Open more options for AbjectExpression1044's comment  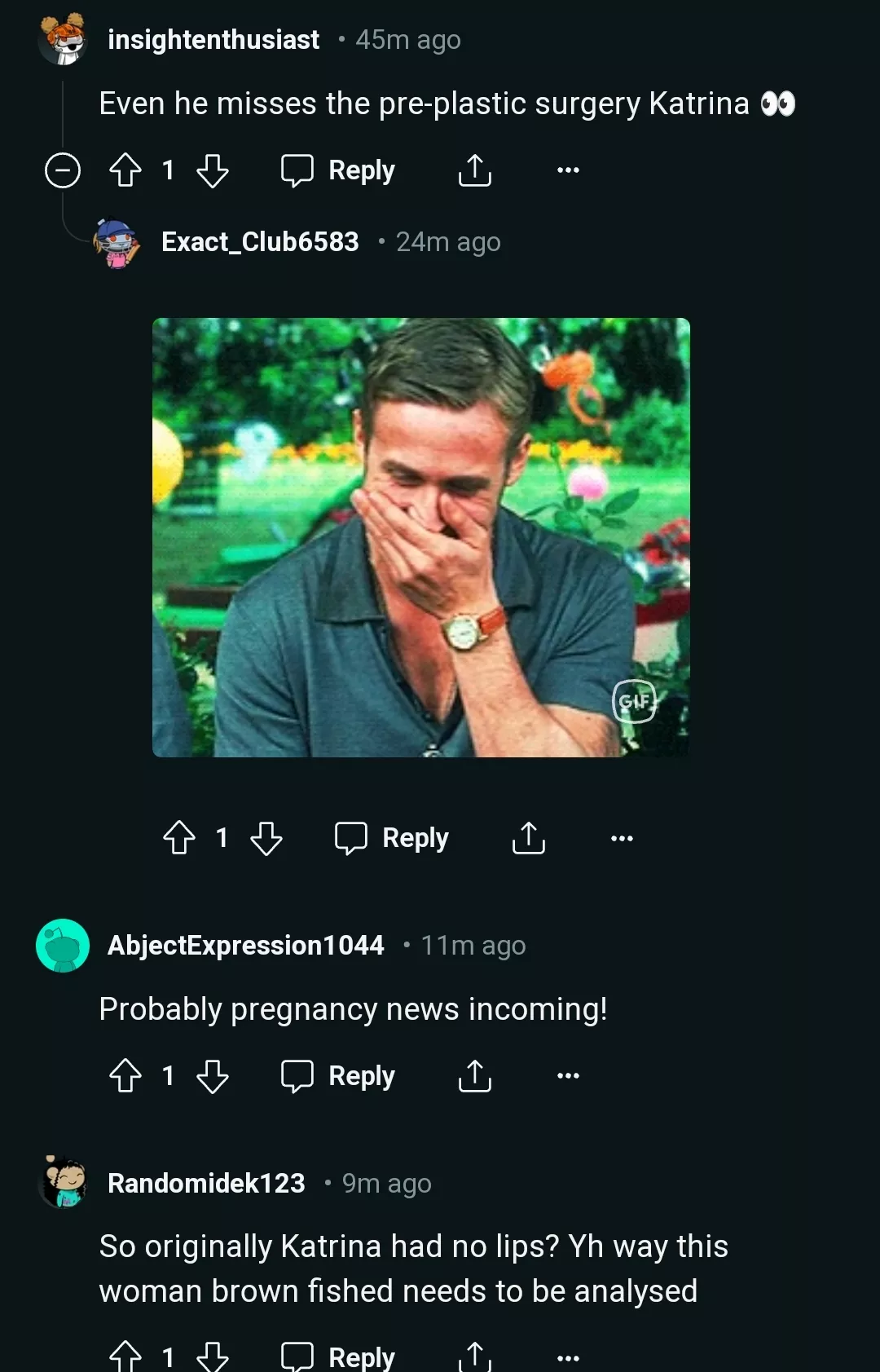click(x=568, y=1075)
